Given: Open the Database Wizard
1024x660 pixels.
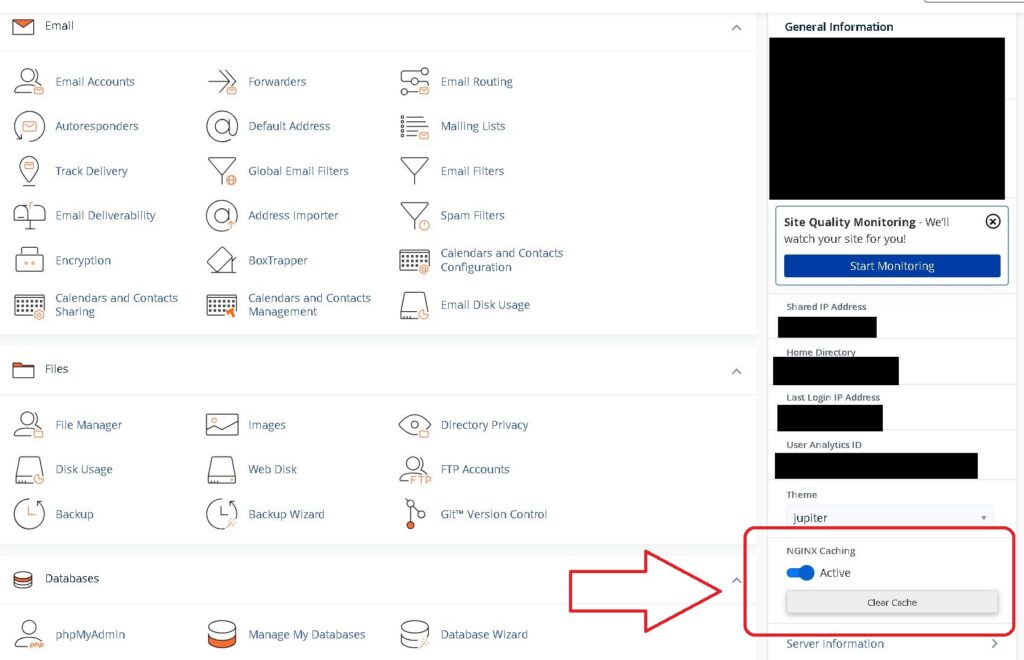Looking at the screenshot, I should [x=483, y=634].
